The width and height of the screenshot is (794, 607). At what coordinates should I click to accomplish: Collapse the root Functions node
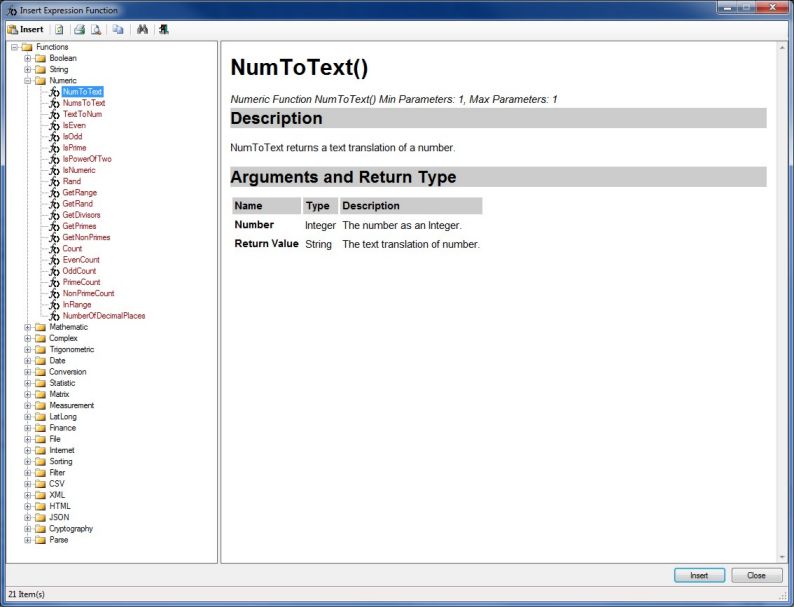pos(14,47)
